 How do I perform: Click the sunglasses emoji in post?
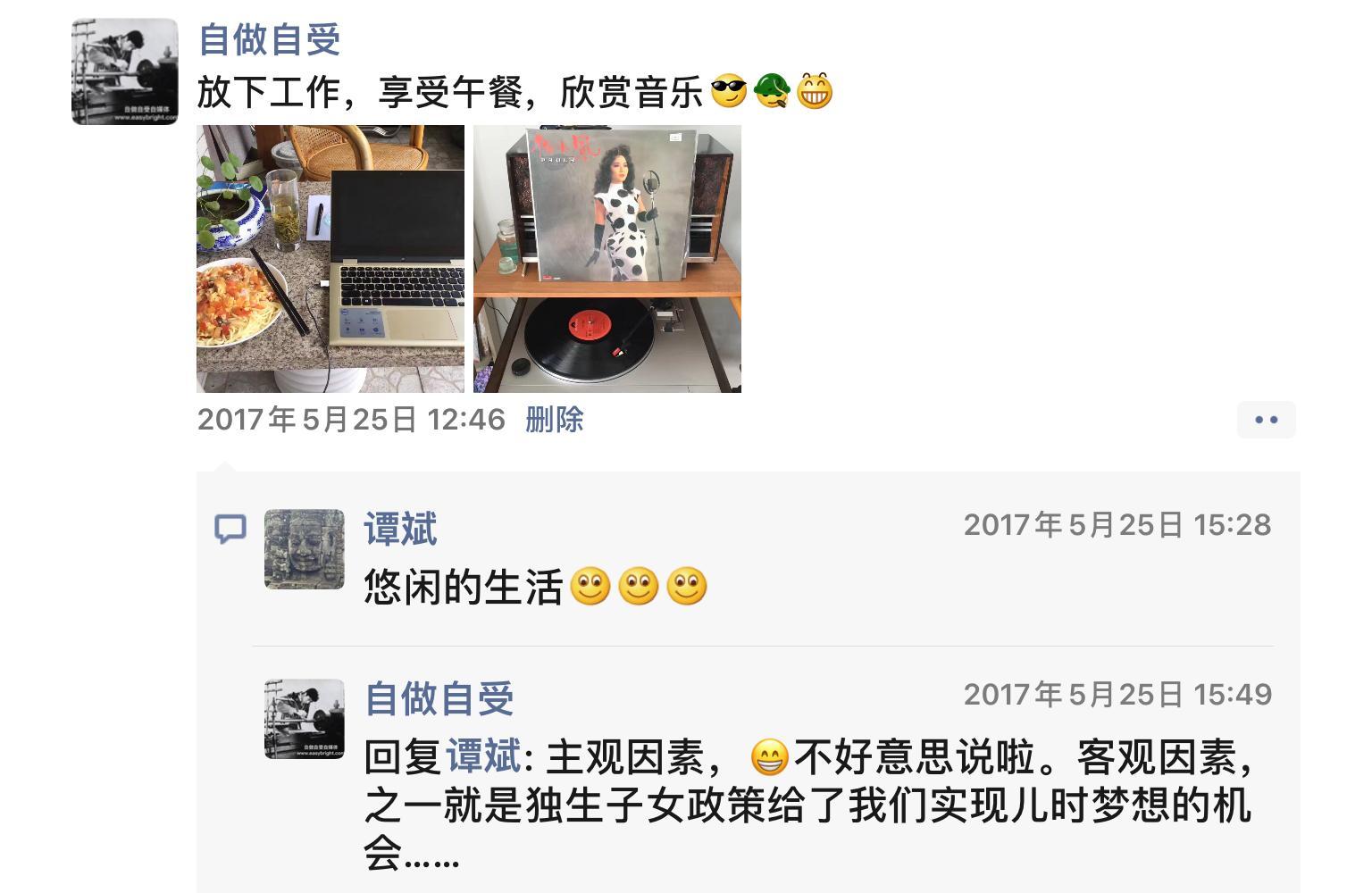tap(729, 91)
